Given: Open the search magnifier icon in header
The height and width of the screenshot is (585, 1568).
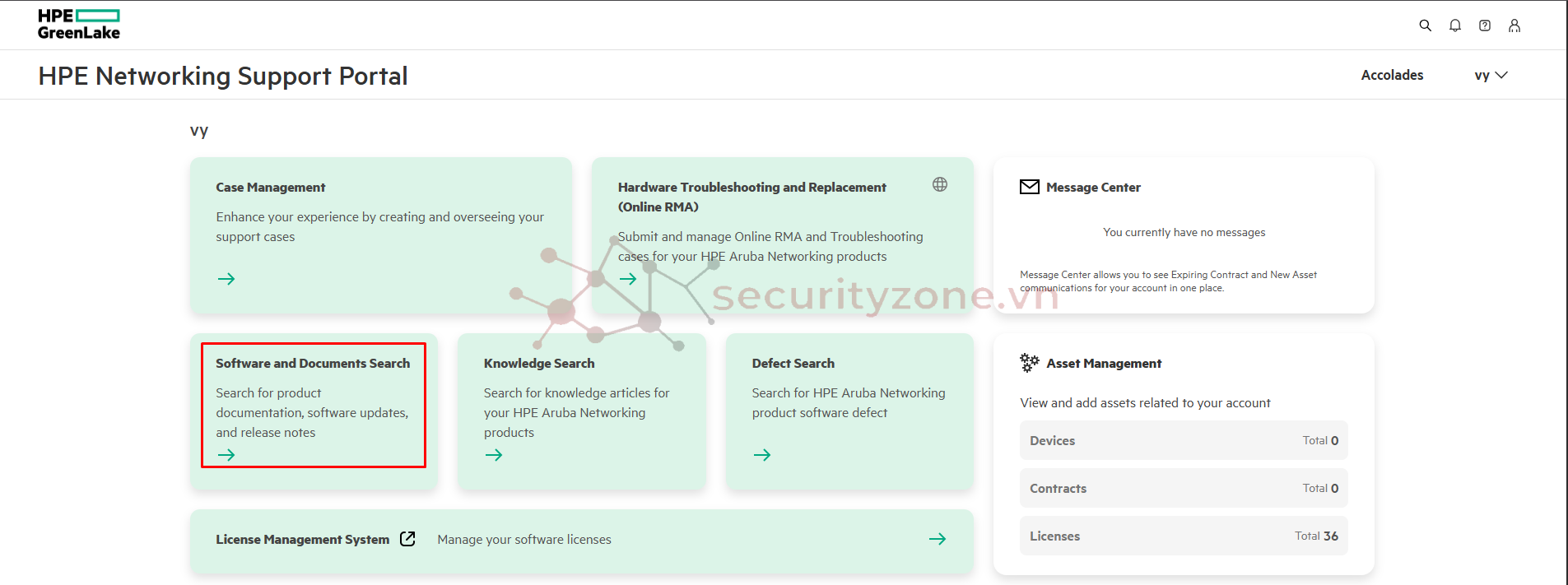Looking at the screenshot, I should tap(1426, 26).
